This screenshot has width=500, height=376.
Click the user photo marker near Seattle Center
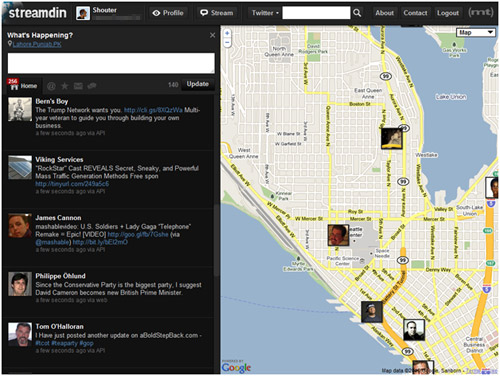(x=338, y=235)
